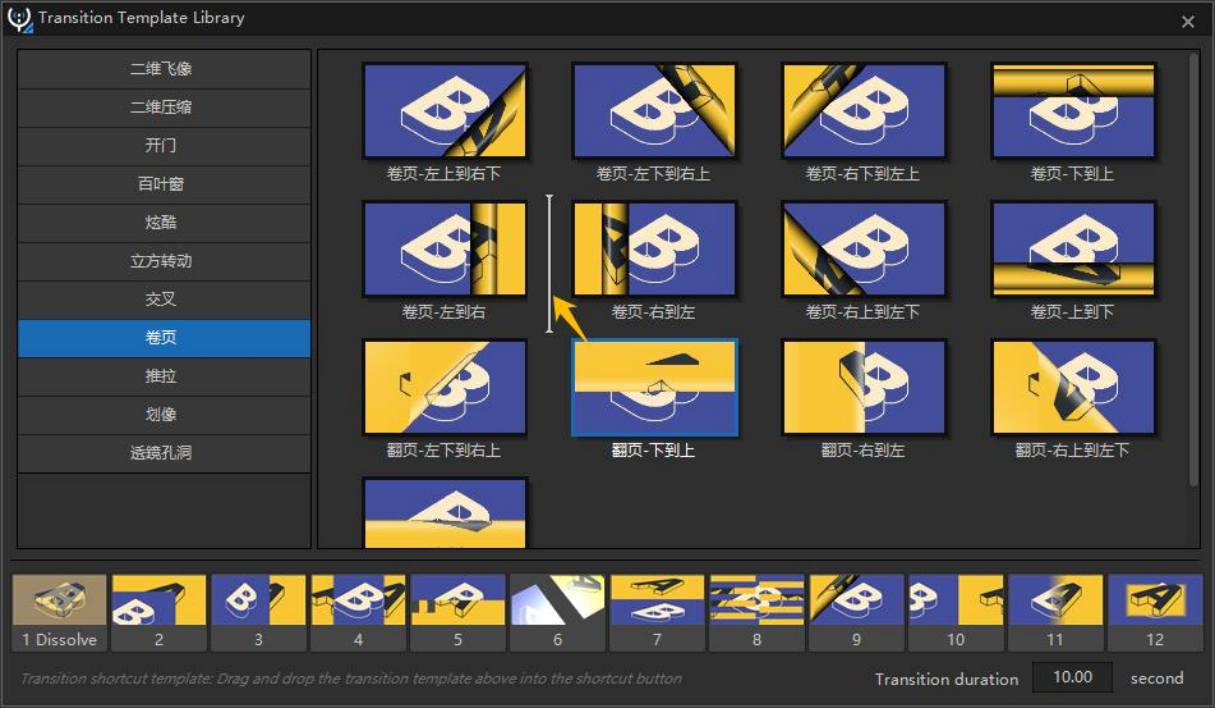The width and height of the screenshot is (1215, 708).
Task: Select the 卷页 category in the list
Action: pos(164,338)
